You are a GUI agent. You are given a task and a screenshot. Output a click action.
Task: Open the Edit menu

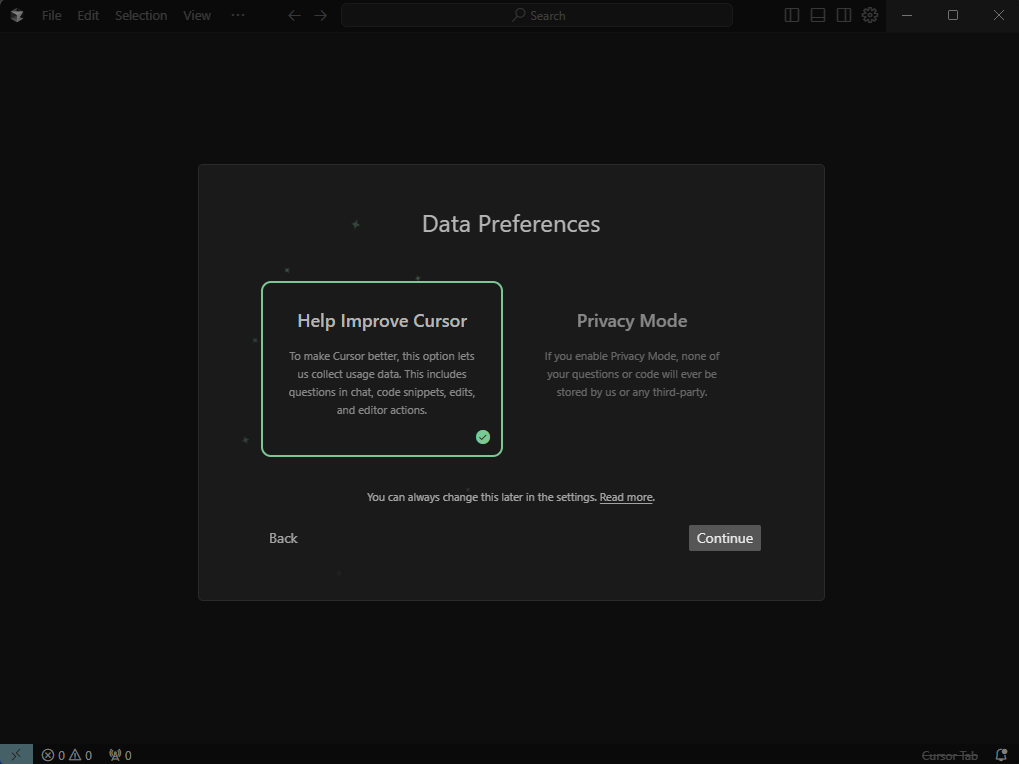88,15
